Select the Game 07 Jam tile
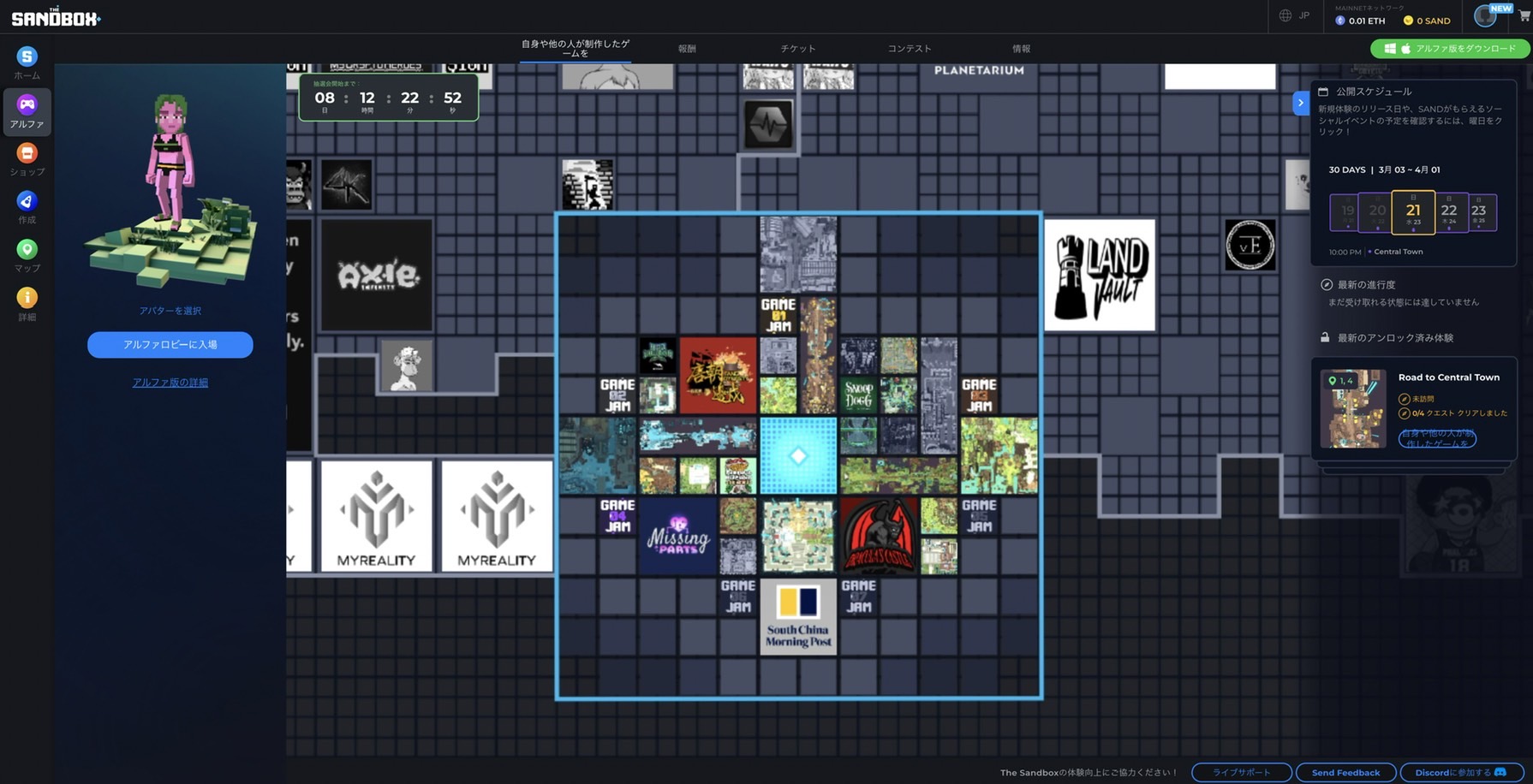 pos(858,597)
